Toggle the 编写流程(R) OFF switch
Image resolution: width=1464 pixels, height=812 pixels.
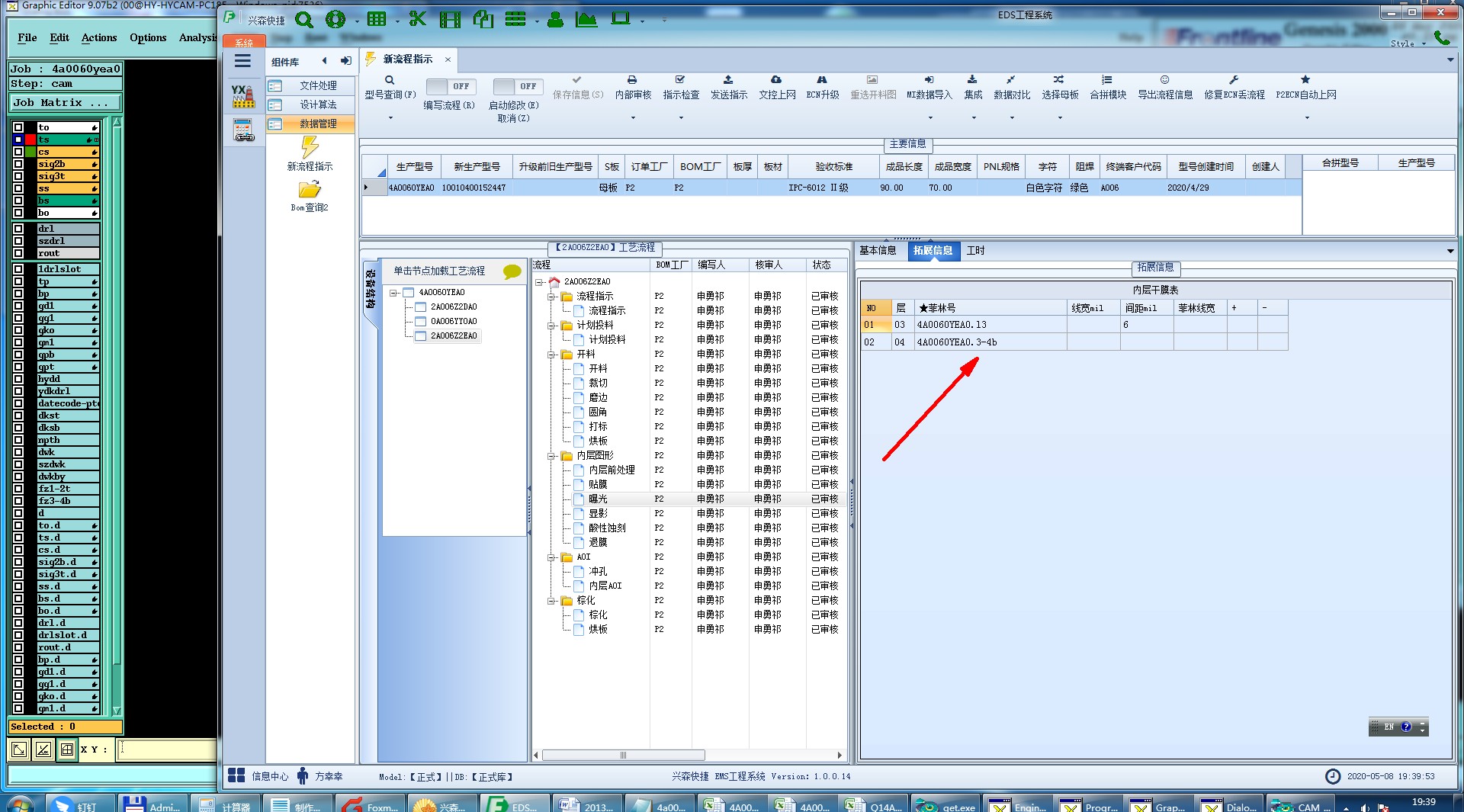[x=450, y=86]
